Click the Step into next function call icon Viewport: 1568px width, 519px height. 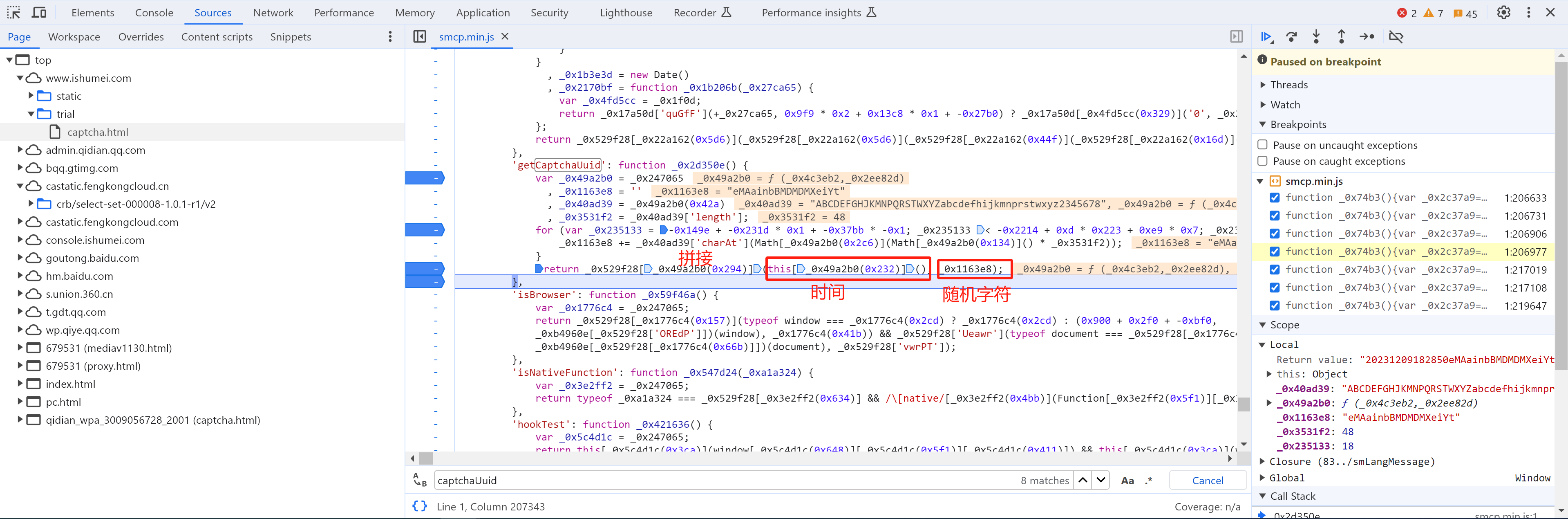click(1318, 37)
